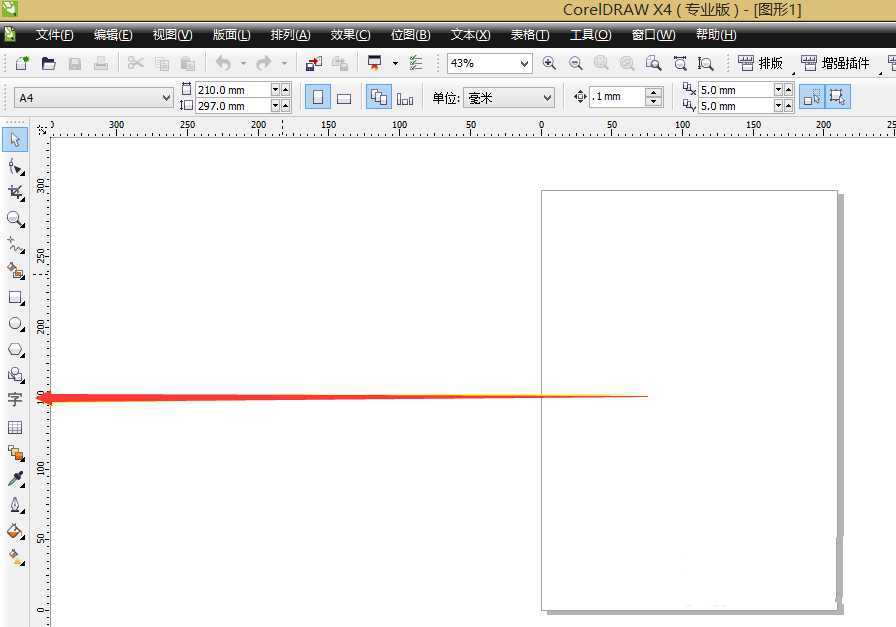Select the Table tool
896x627 pixels.
[x=15, y=427]
